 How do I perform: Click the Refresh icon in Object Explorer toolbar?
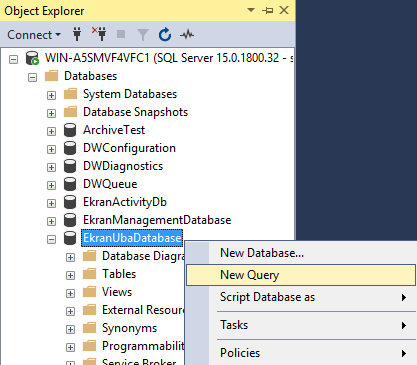click(x=165, y=34)
